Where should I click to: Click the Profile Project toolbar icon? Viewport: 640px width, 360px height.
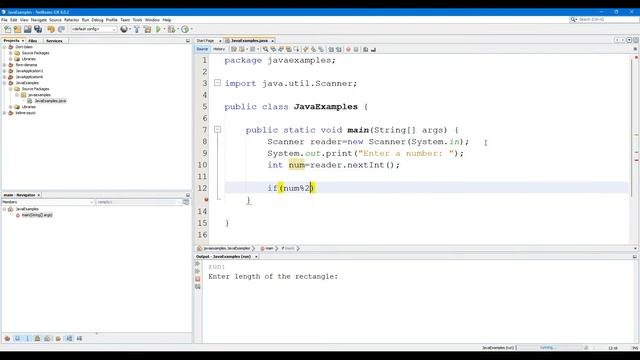(185, 29)
